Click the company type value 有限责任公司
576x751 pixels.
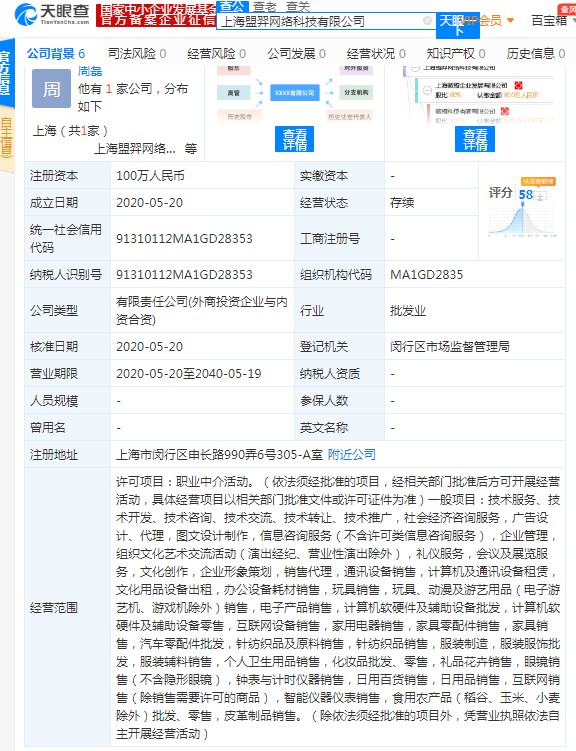pos(202,310)
